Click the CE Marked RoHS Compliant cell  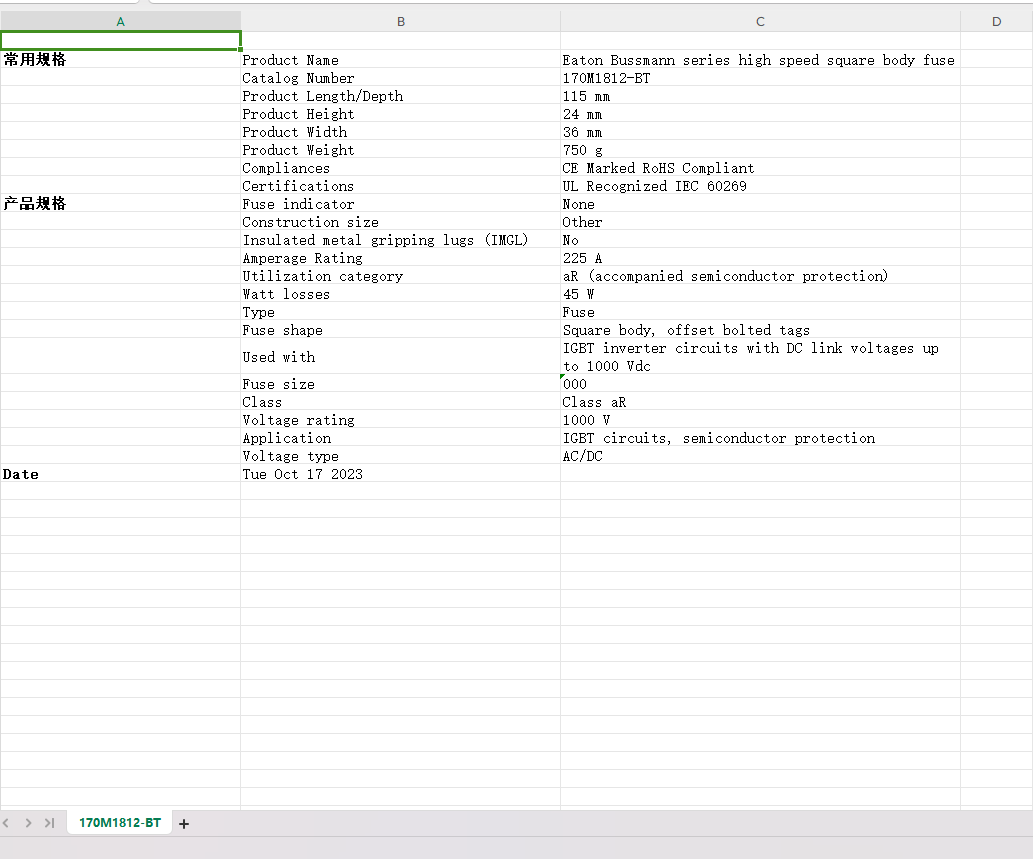coord(760,167)
